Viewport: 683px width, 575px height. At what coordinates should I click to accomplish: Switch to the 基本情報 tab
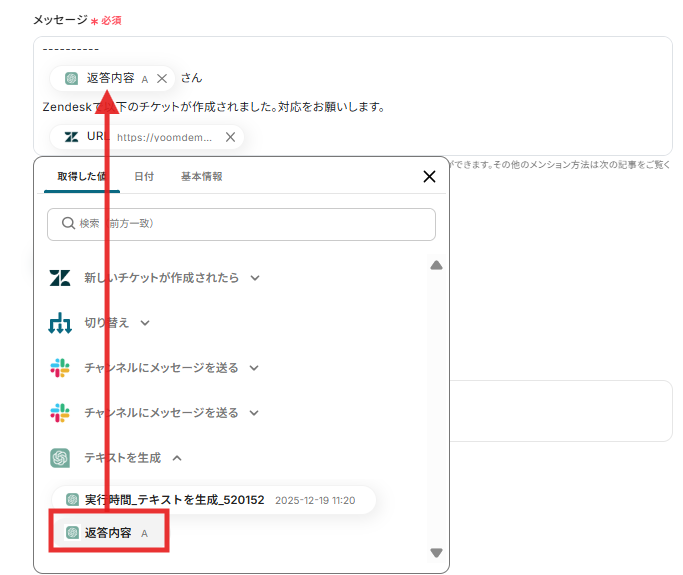(202, 176)
